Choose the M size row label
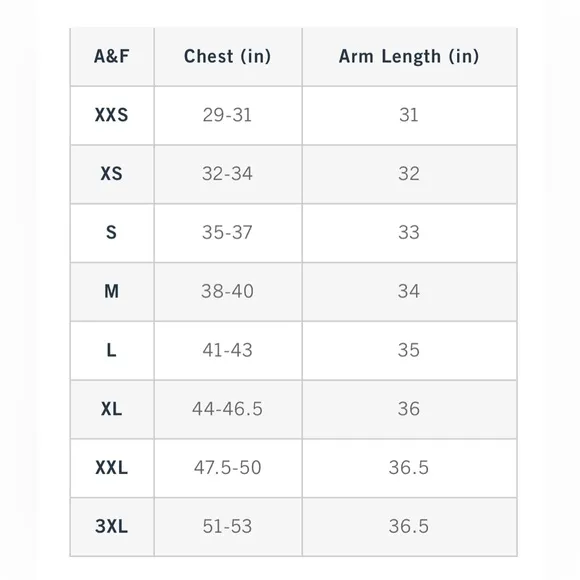The width and height of the screenshot is (580, 580). [x=112, y=291]
